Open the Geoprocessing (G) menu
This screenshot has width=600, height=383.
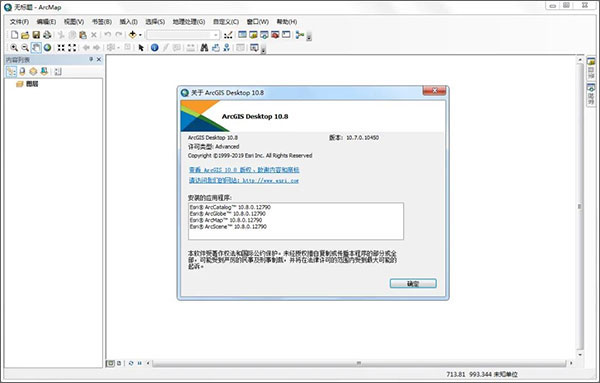[189, 22]
